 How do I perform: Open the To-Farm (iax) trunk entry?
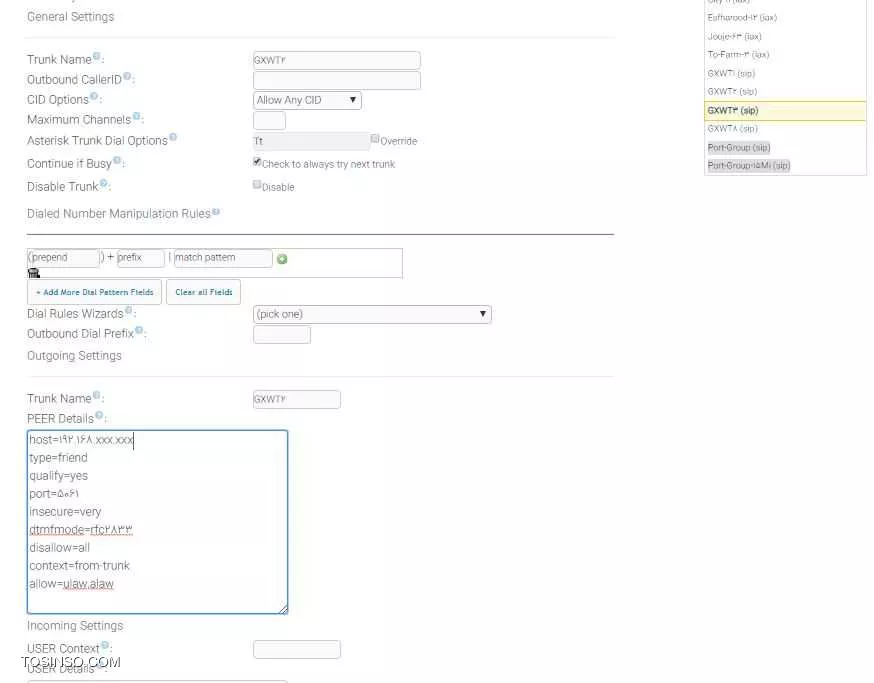[x=738, y=55]
